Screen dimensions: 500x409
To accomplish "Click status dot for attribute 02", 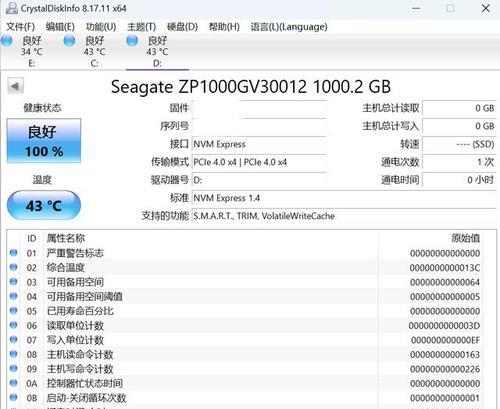I will point(14,267).
